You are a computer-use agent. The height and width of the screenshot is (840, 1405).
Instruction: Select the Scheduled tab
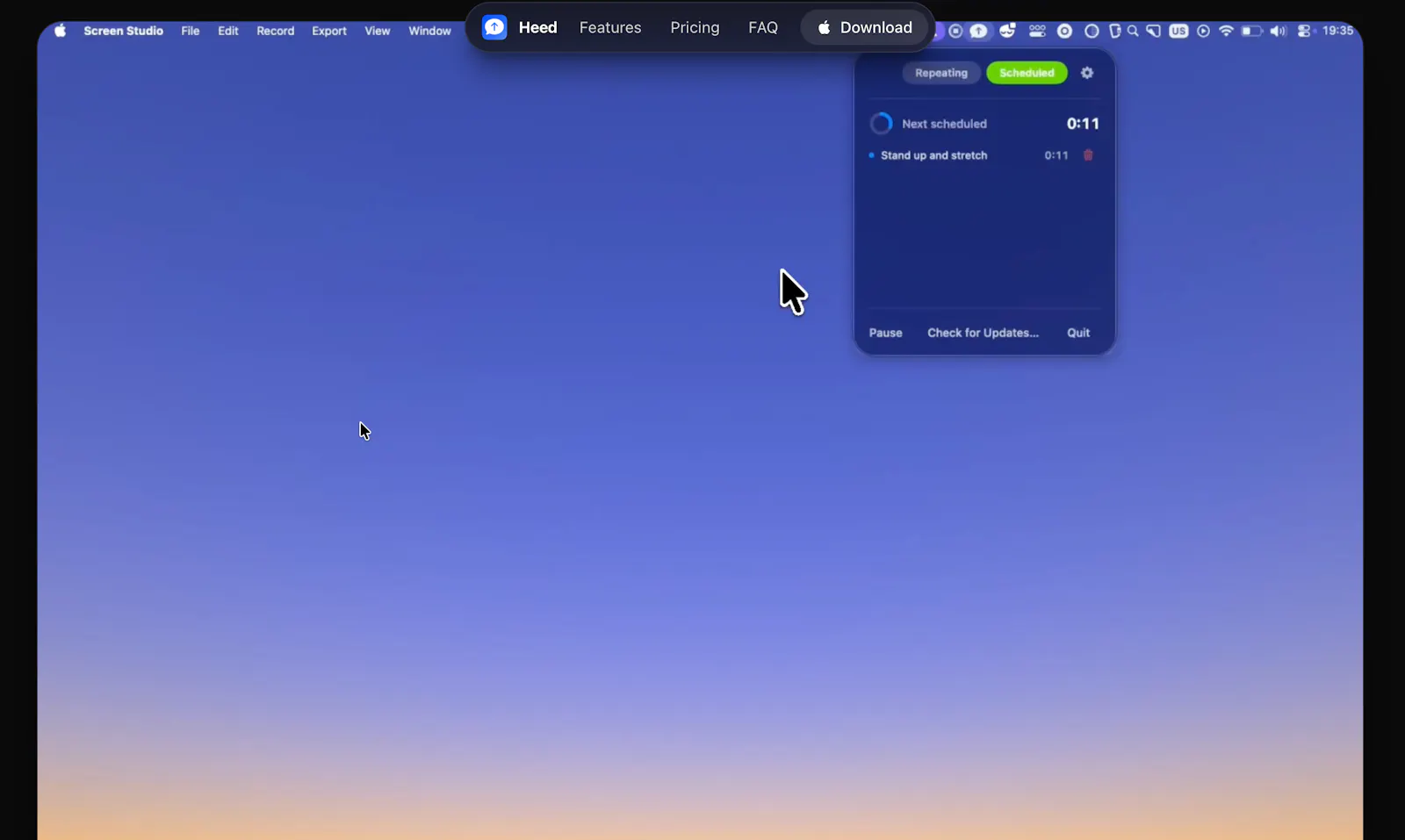(1027, 73)
